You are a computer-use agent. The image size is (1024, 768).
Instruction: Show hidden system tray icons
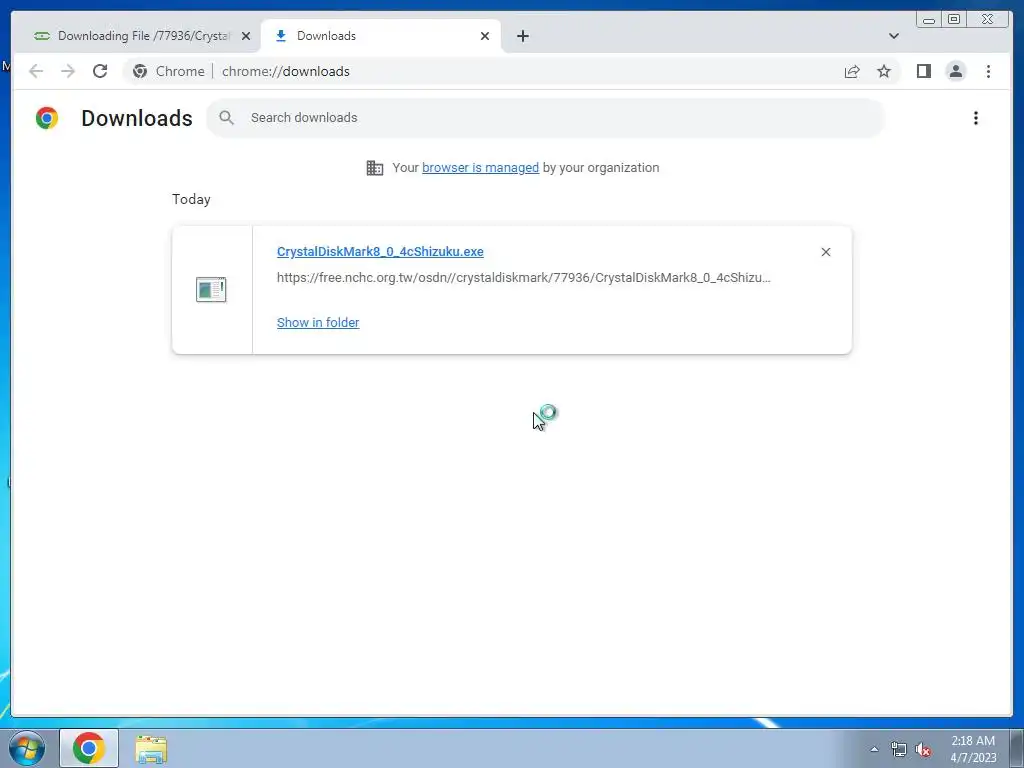coord(874,749)
